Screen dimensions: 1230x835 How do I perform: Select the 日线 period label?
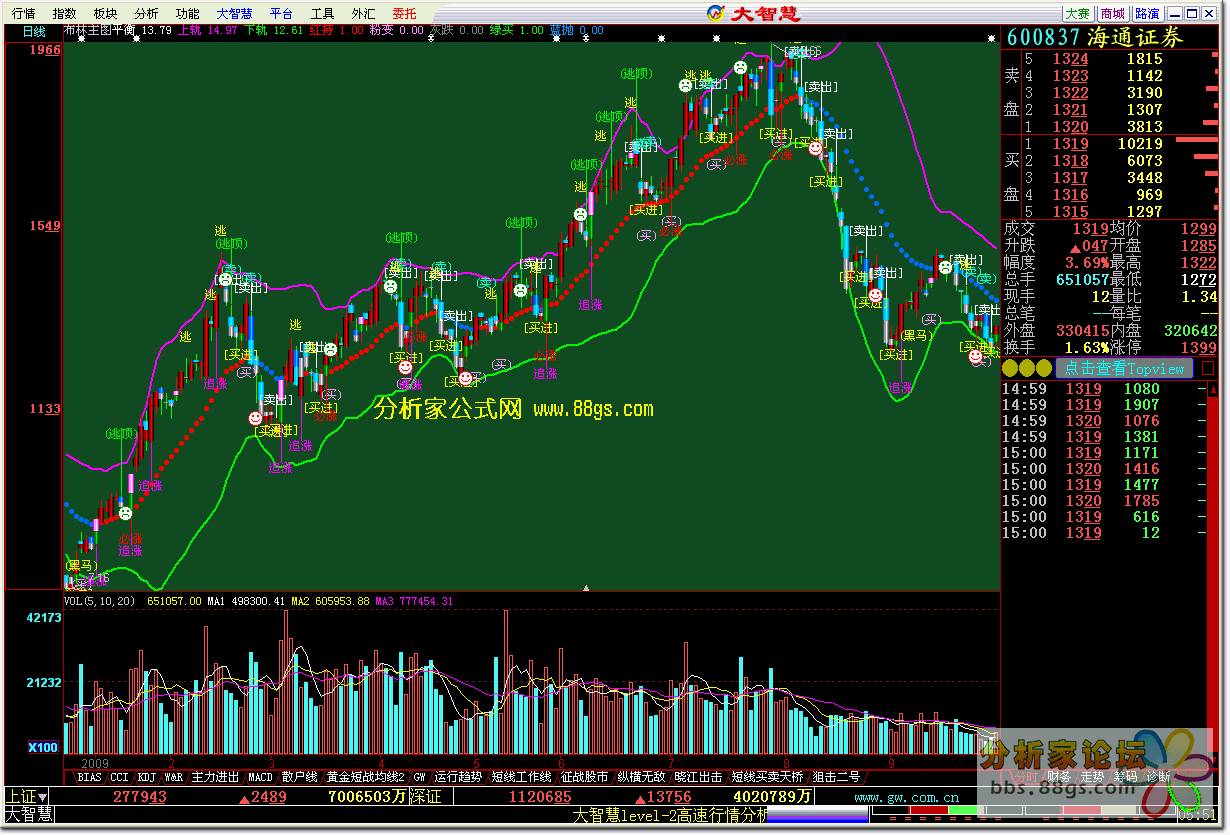pos(36,31)
